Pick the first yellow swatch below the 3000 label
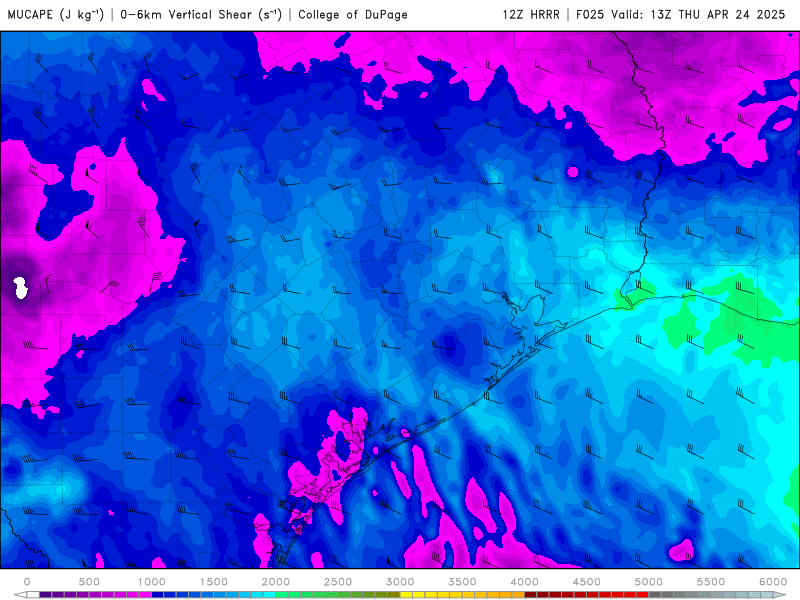Image resolution: width=800 pixels, height=600 pixels. (x=406, y=595)
